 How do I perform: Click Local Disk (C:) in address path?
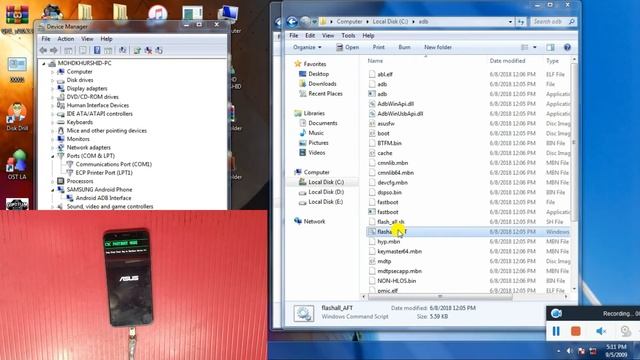pos(390,21)
